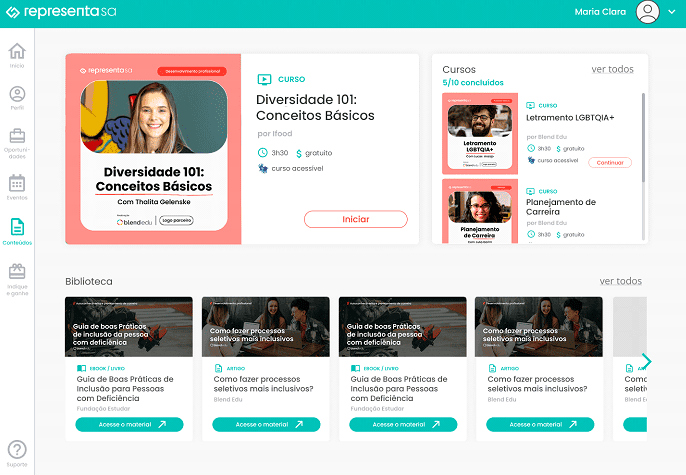Click the CURSO video icon on the featured course

point(264,79)
